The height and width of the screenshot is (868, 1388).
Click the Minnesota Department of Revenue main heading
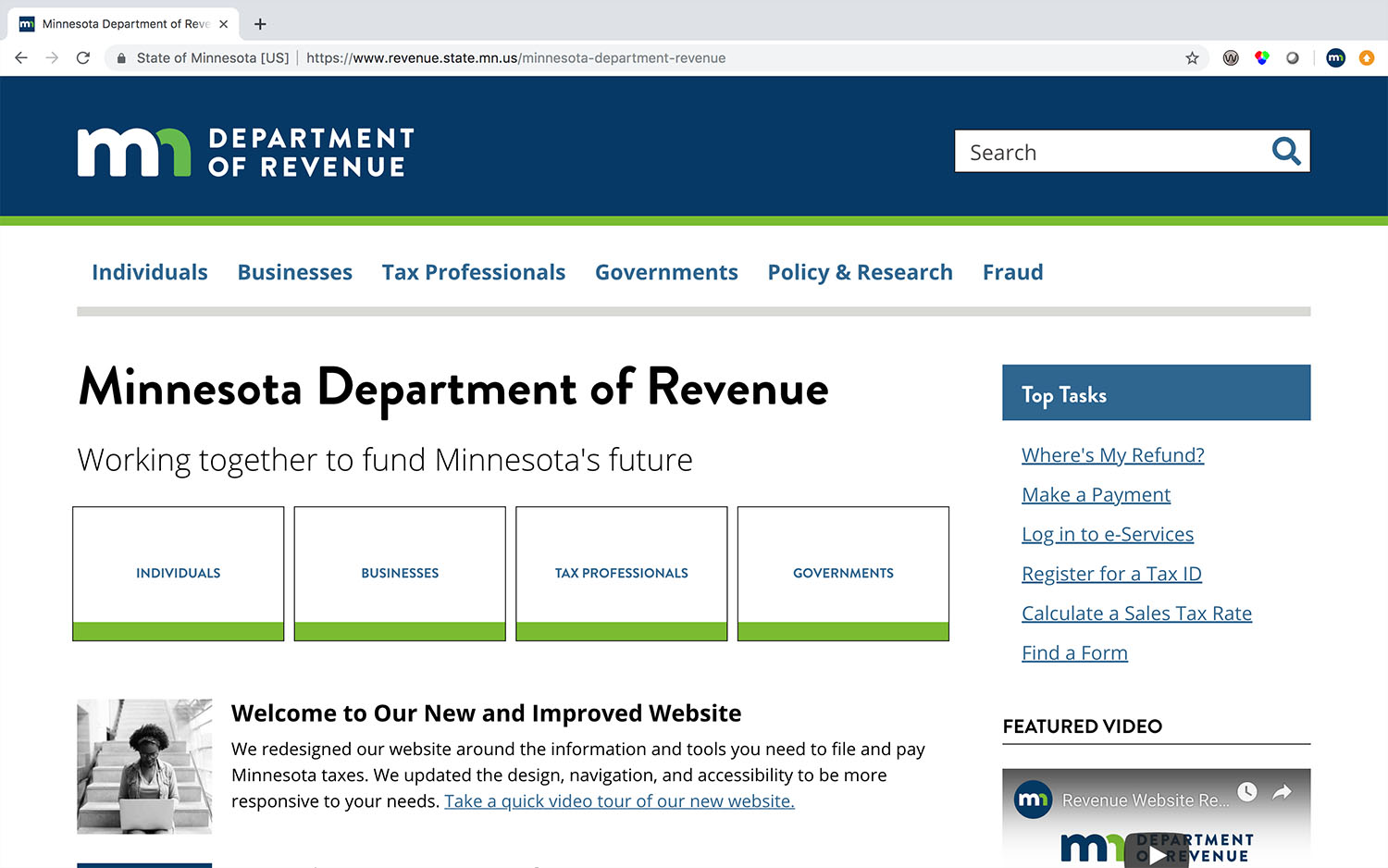tap(453, 388)
